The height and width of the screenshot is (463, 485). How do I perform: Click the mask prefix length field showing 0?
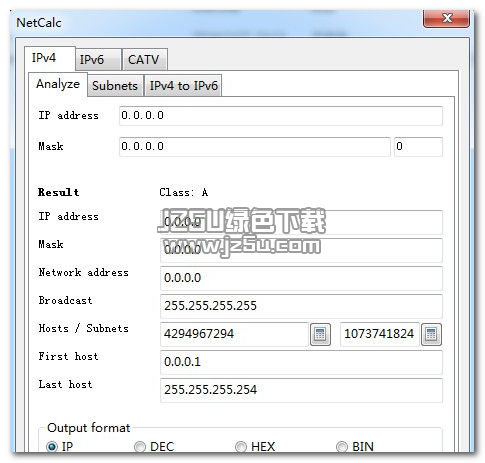click(418, 147)
